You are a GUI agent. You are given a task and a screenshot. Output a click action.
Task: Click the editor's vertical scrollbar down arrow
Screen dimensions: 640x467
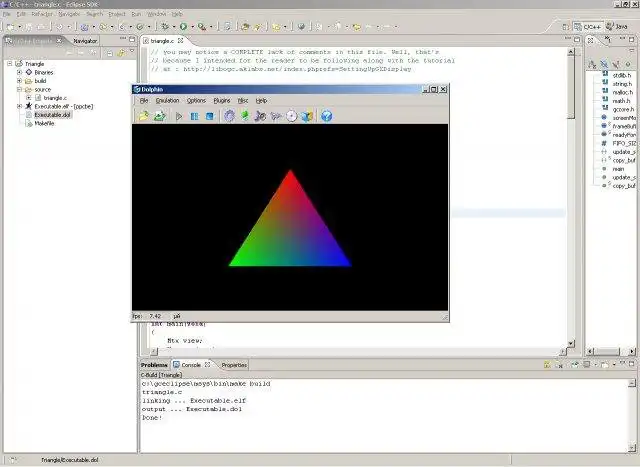click(571, 343)
